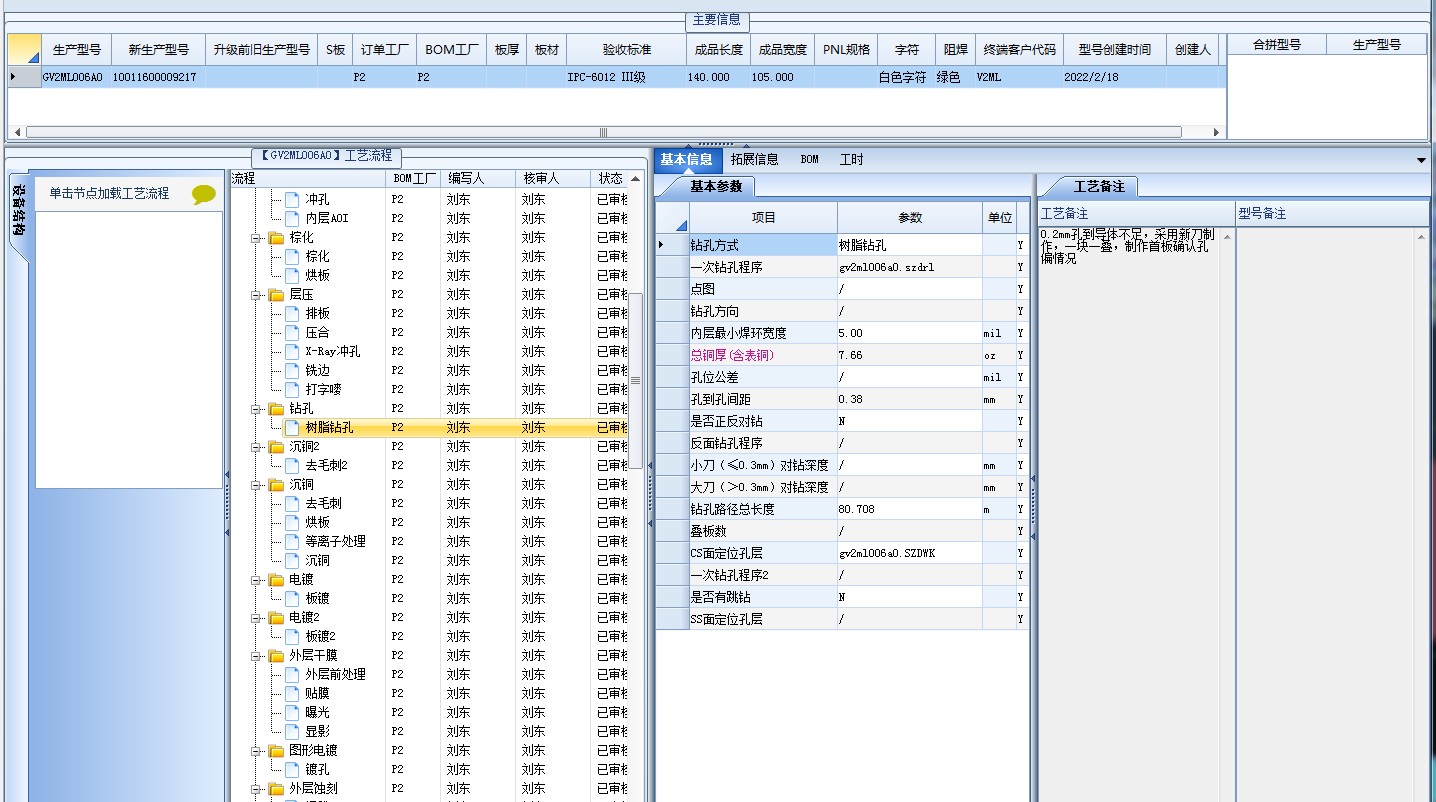Select the 工艺备注 tab

[1099, 187]
